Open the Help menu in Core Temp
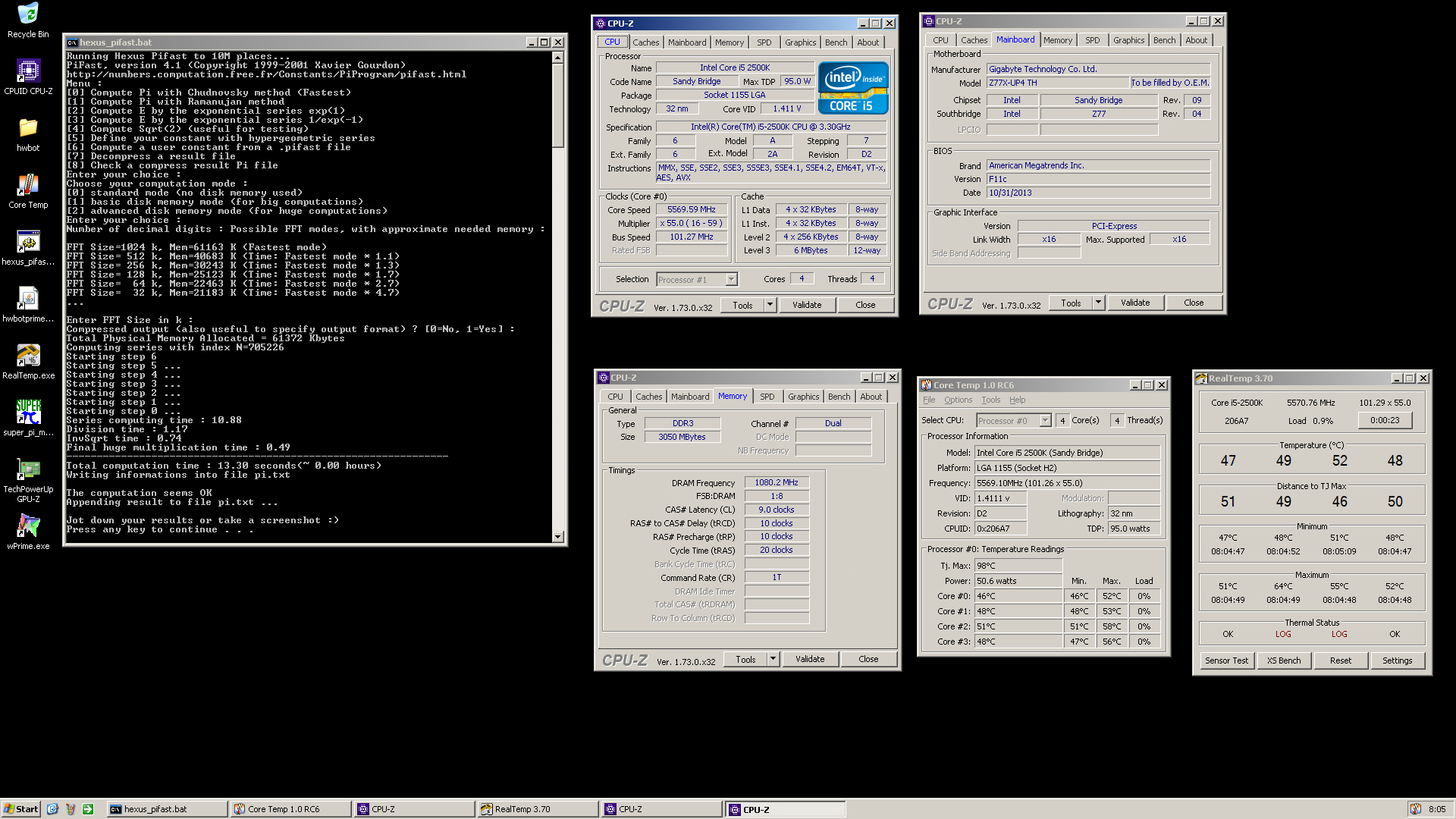 [x=1017, y=400]
